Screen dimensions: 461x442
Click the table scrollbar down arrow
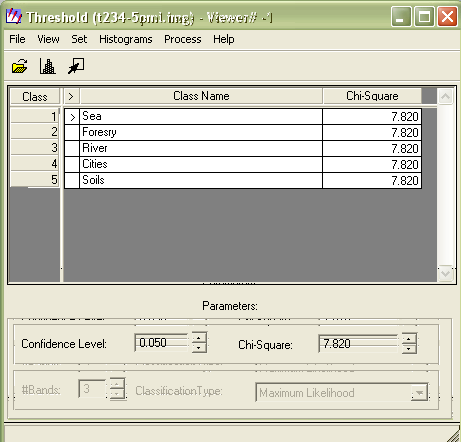[x=445, y=274]
